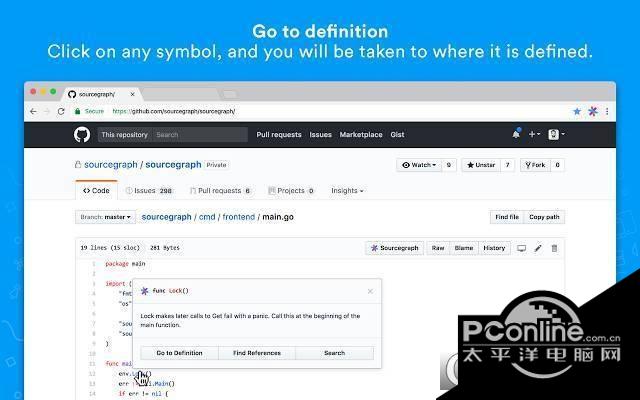
Task: Click the bookmark star in address bar
Action: [577, 111]
